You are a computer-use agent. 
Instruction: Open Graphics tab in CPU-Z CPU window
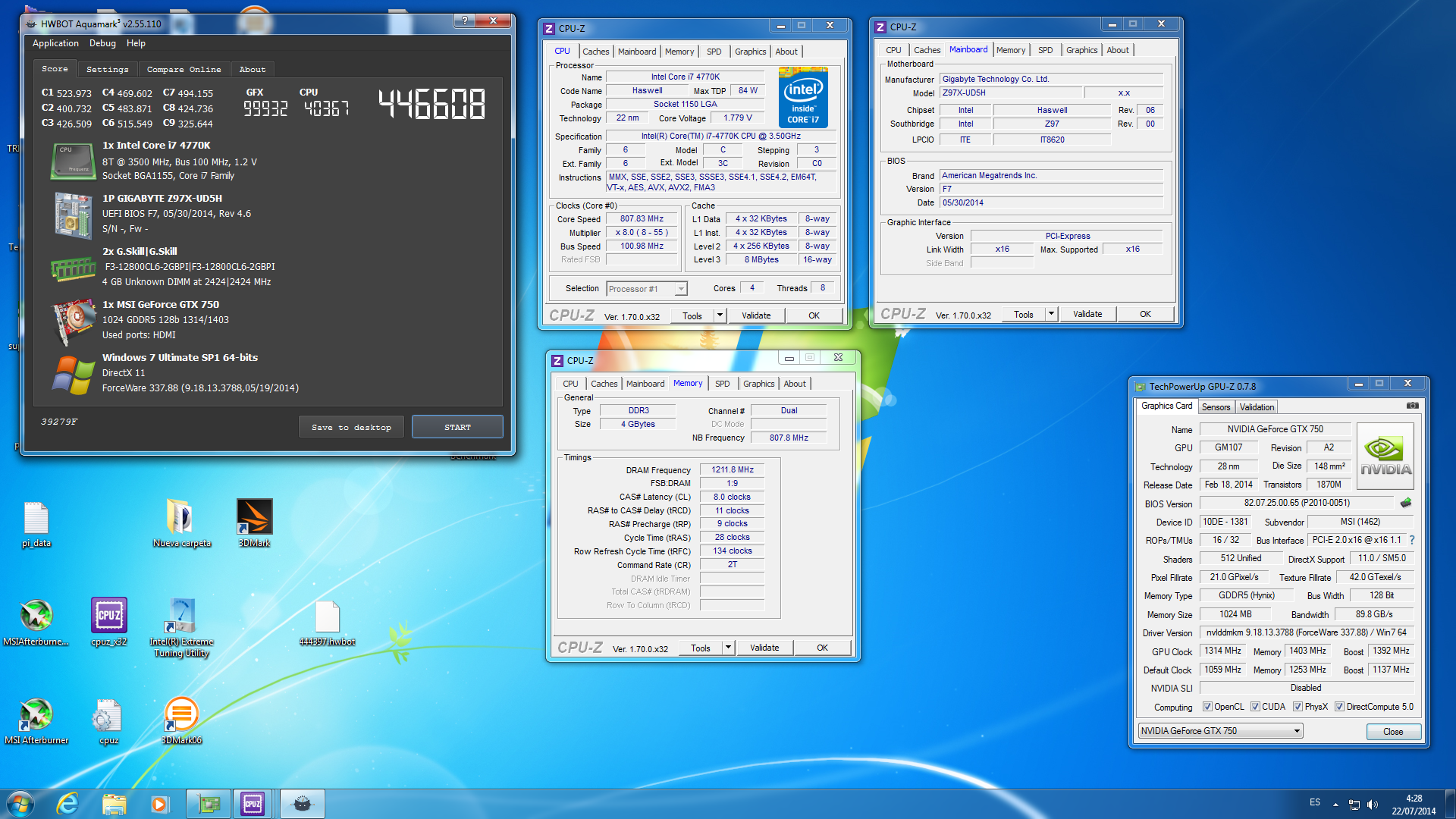pyautogui.click(x=750, y=52)
